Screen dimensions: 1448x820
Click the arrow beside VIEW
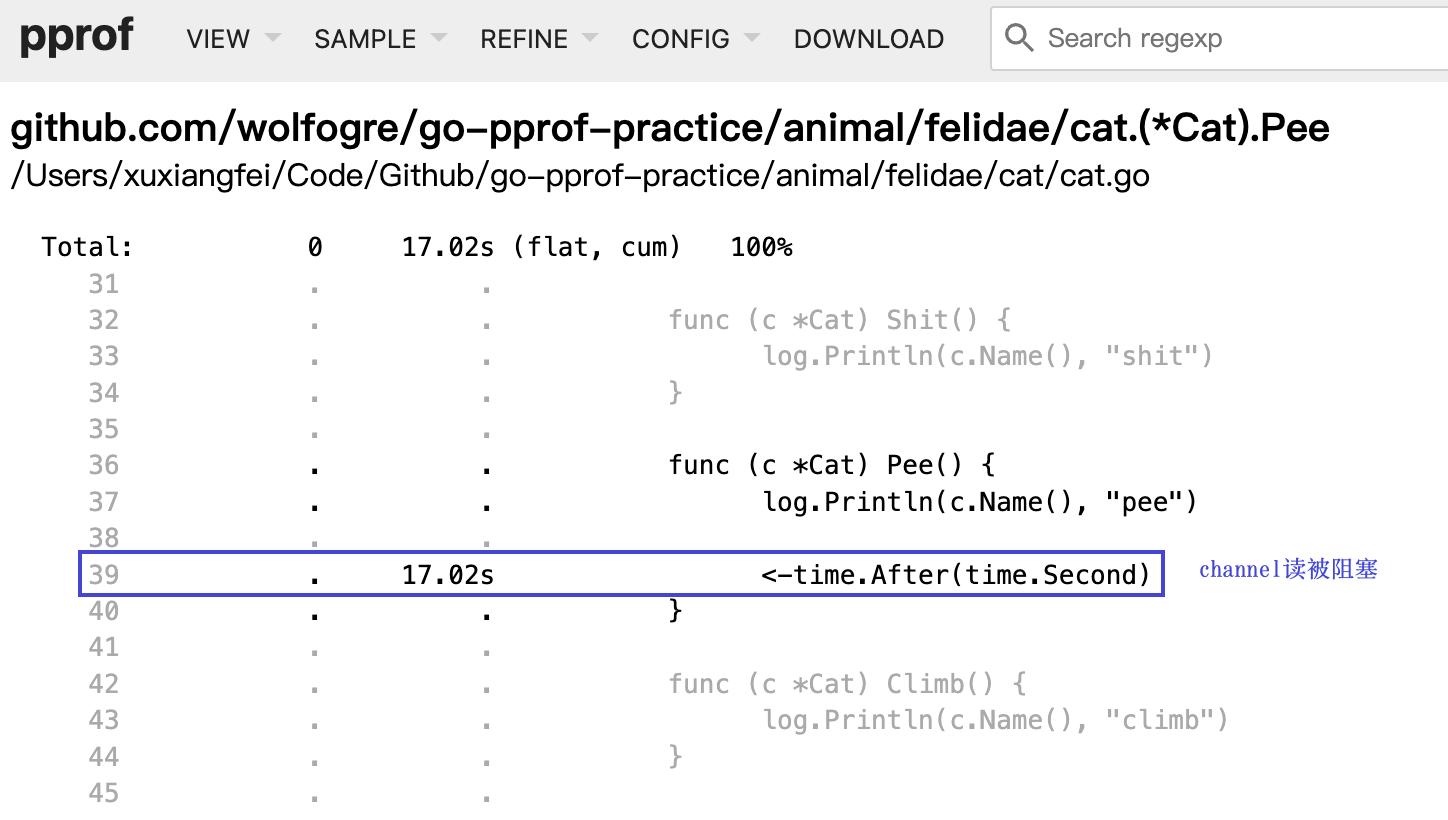pos(272,39)
